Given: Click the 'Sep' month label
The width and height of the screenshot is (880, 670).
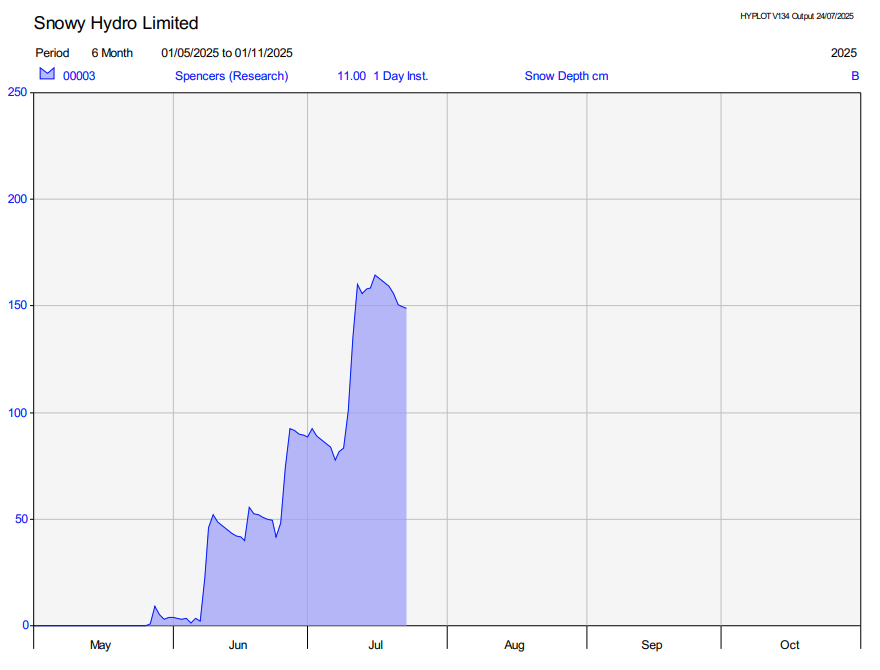Looking at the screenshot, I should pyautogui.click(x=652, y=645).
